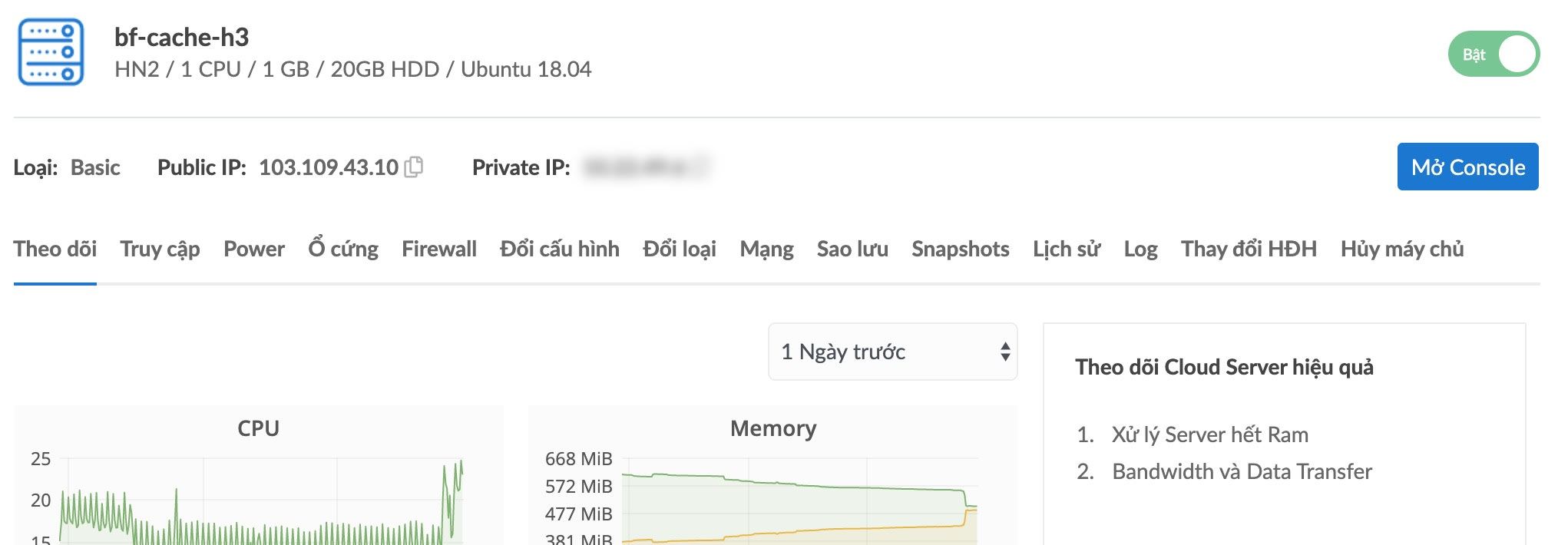
Task: Open the Lịch sử tab
Action: point(1067,249)
